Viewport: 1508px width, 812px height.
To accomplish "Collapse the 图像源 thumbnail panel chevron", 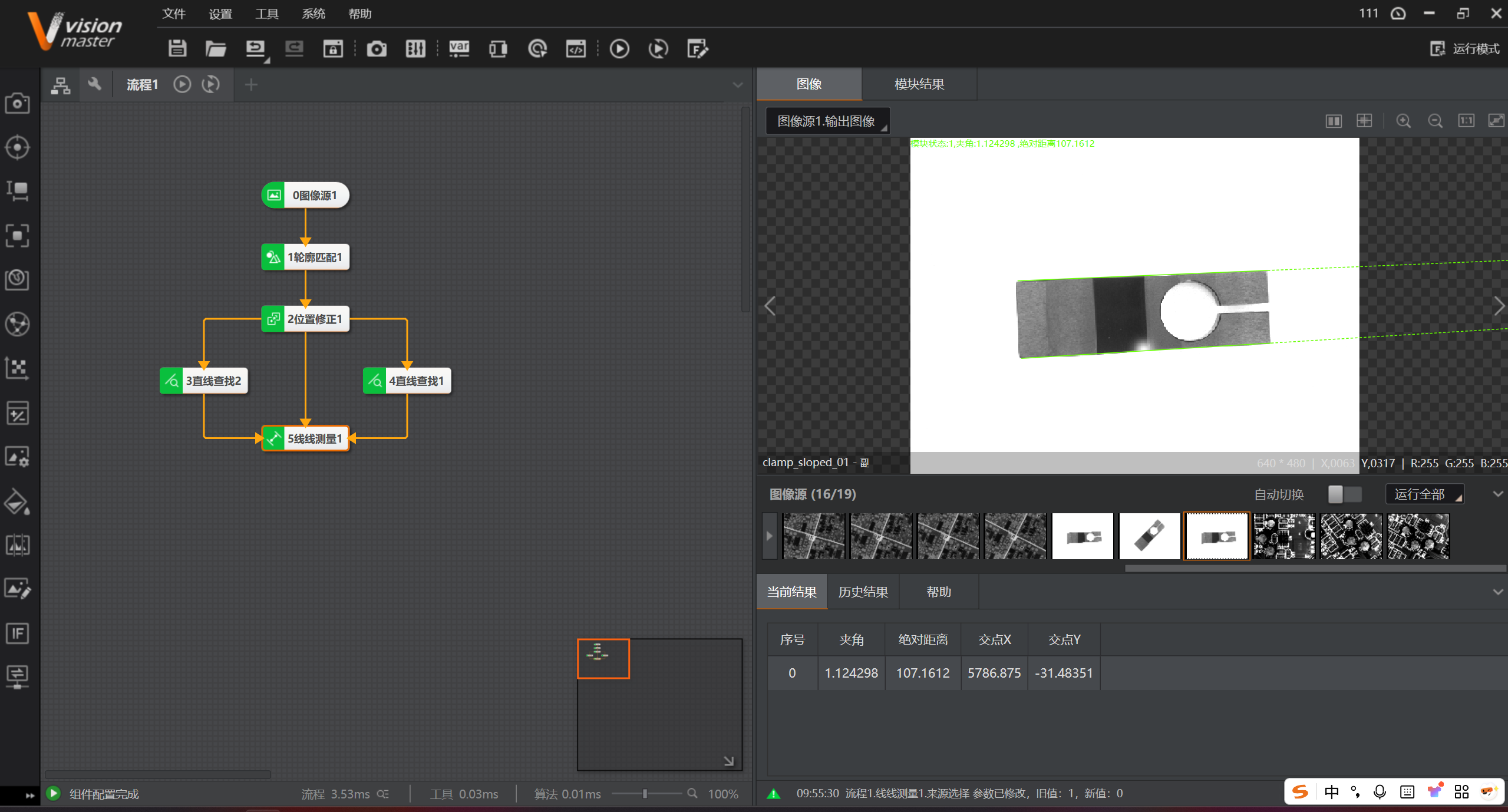I will (1497, 494).
